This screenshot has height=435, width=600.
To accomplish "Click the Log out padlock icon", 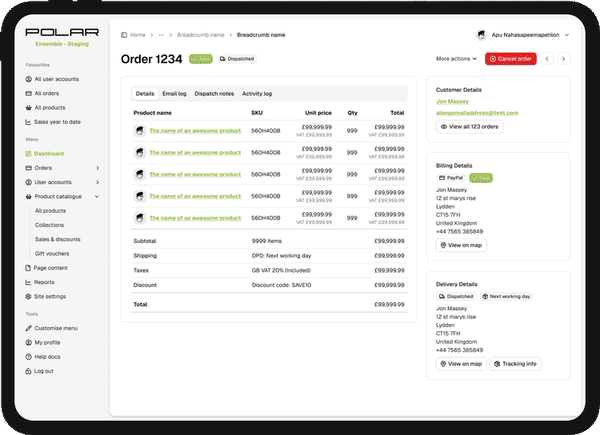I will 28,371.
